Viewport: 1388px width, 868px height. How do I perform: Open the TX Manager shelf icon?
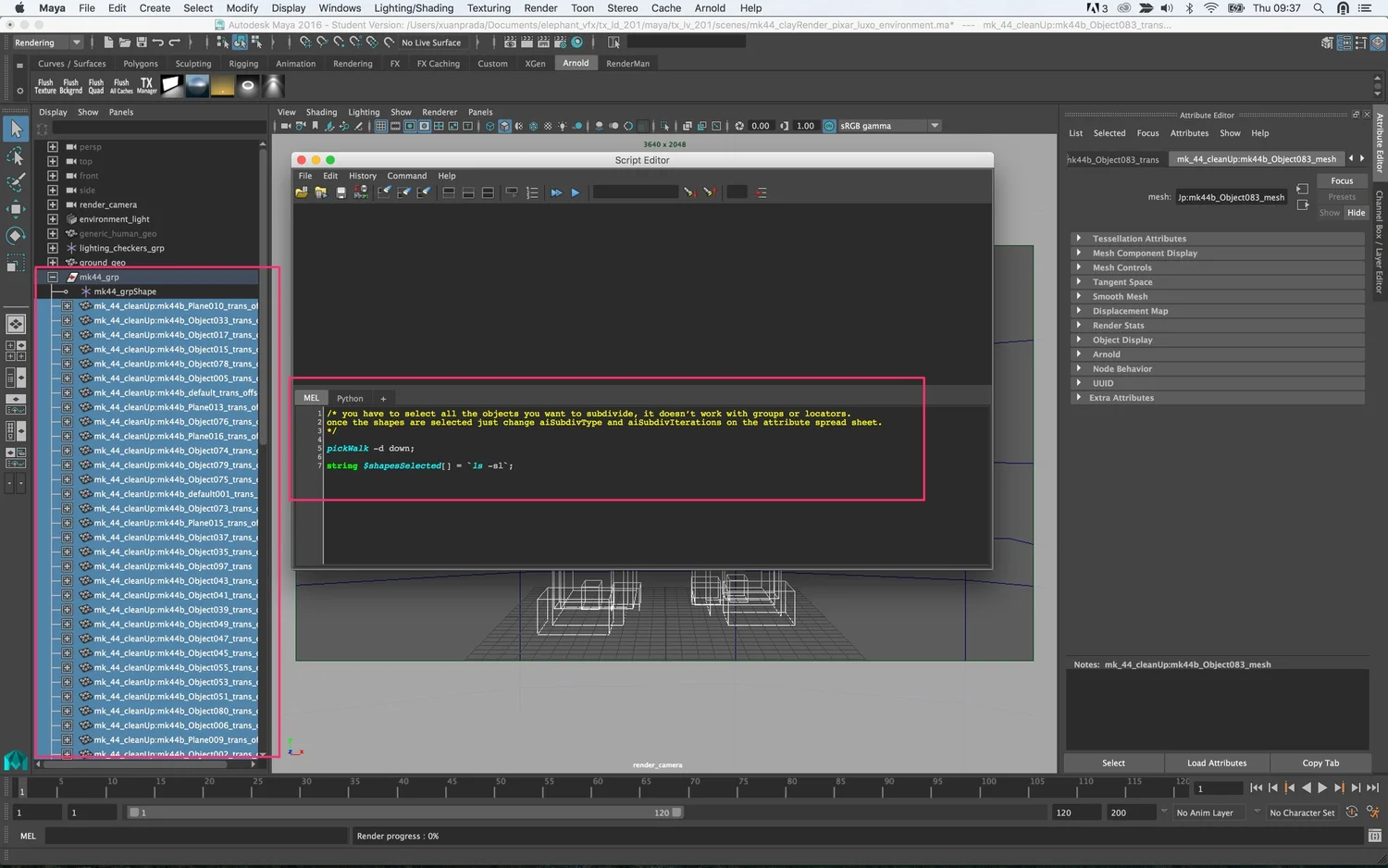click(x=146, y=86)
